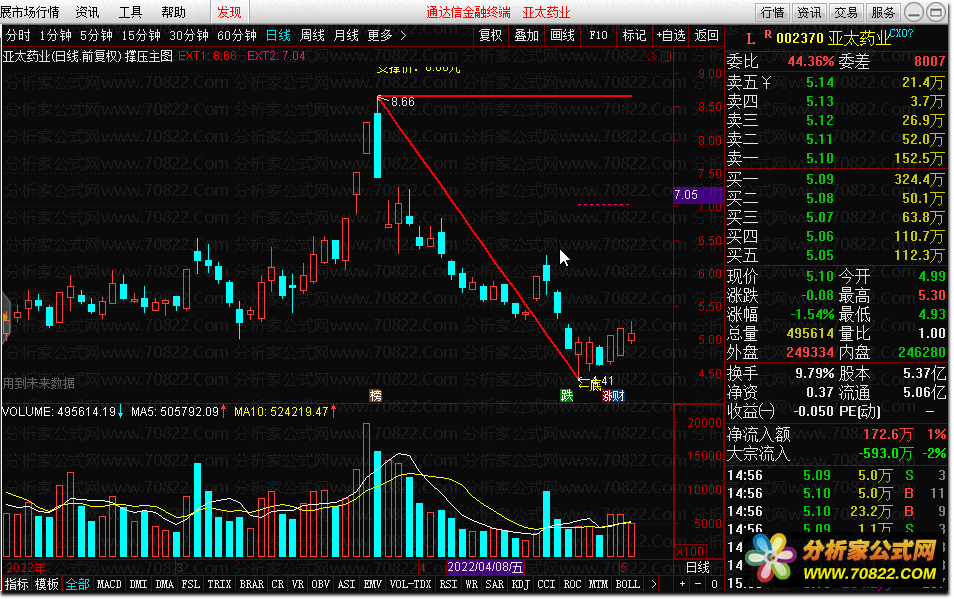The width and height of the screenshot is (954, 599).
Task: Select the 60分钟 period
Action: click(237, 36)
